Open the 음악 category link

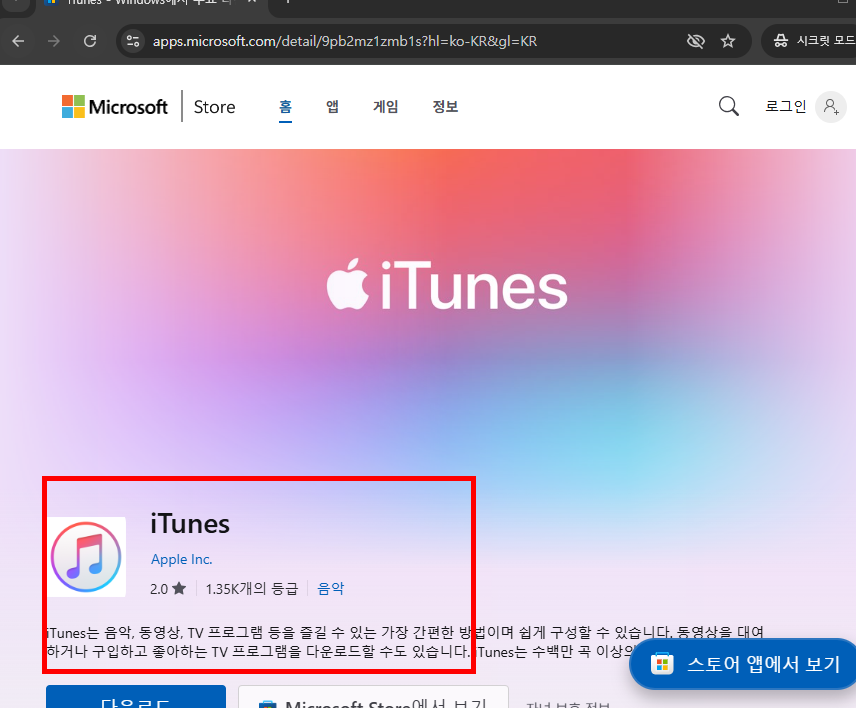tap(330, 588)
